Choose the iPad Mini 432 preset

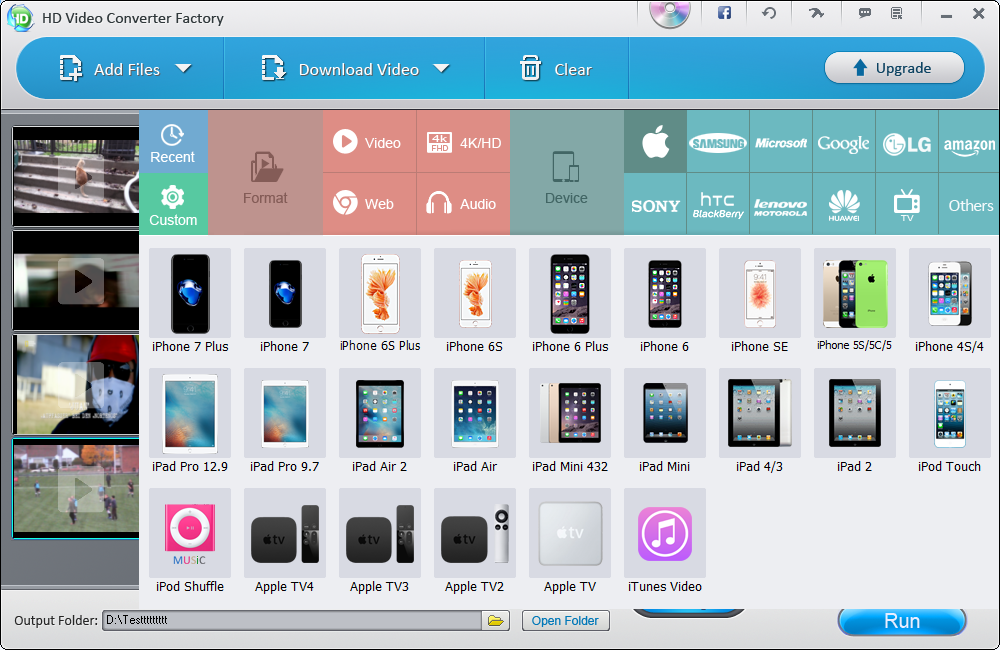[x=570, y=422]
